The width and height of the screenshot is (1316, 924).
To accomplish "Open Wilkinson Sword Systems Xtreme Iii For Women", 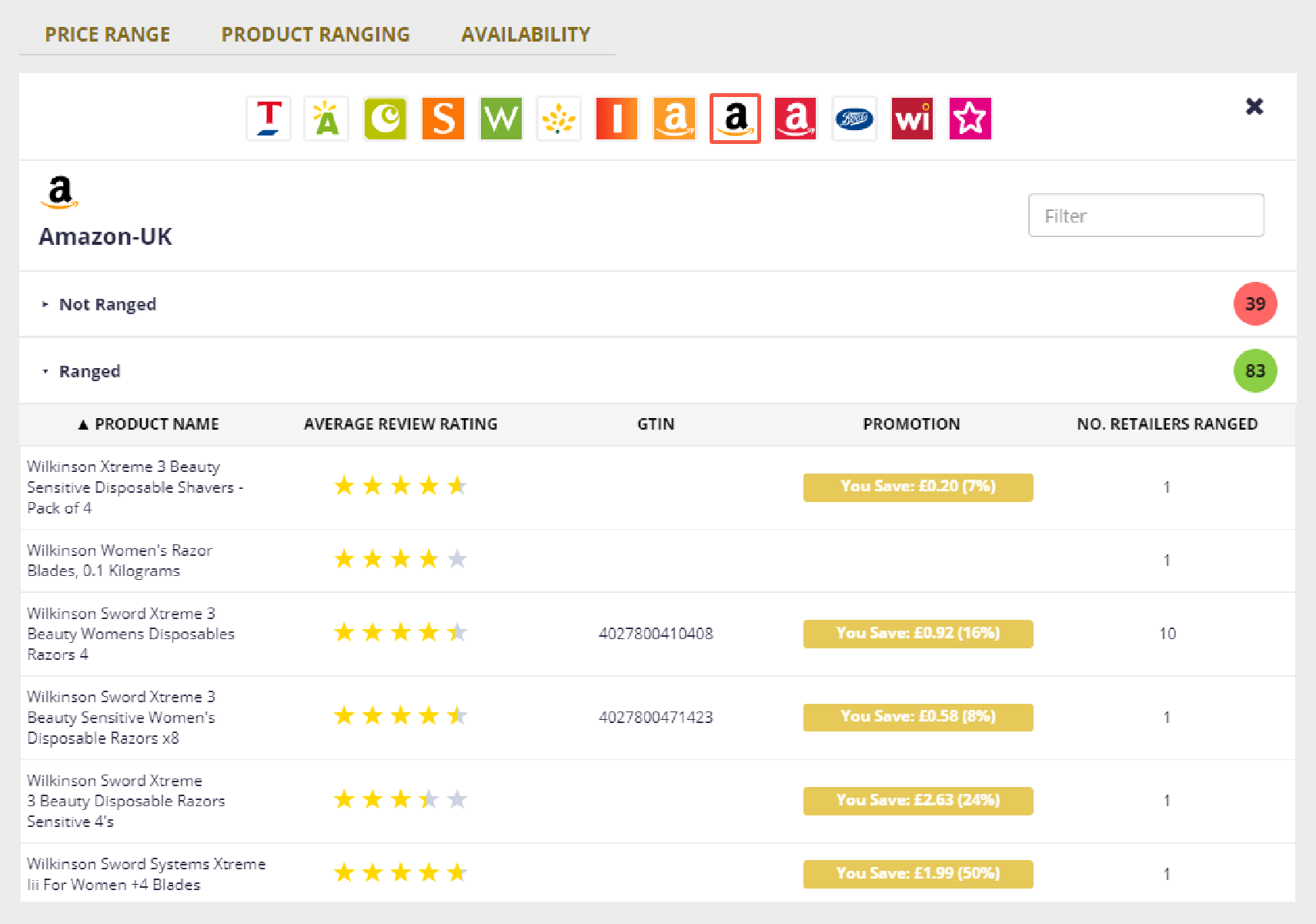I will [146, 874].
